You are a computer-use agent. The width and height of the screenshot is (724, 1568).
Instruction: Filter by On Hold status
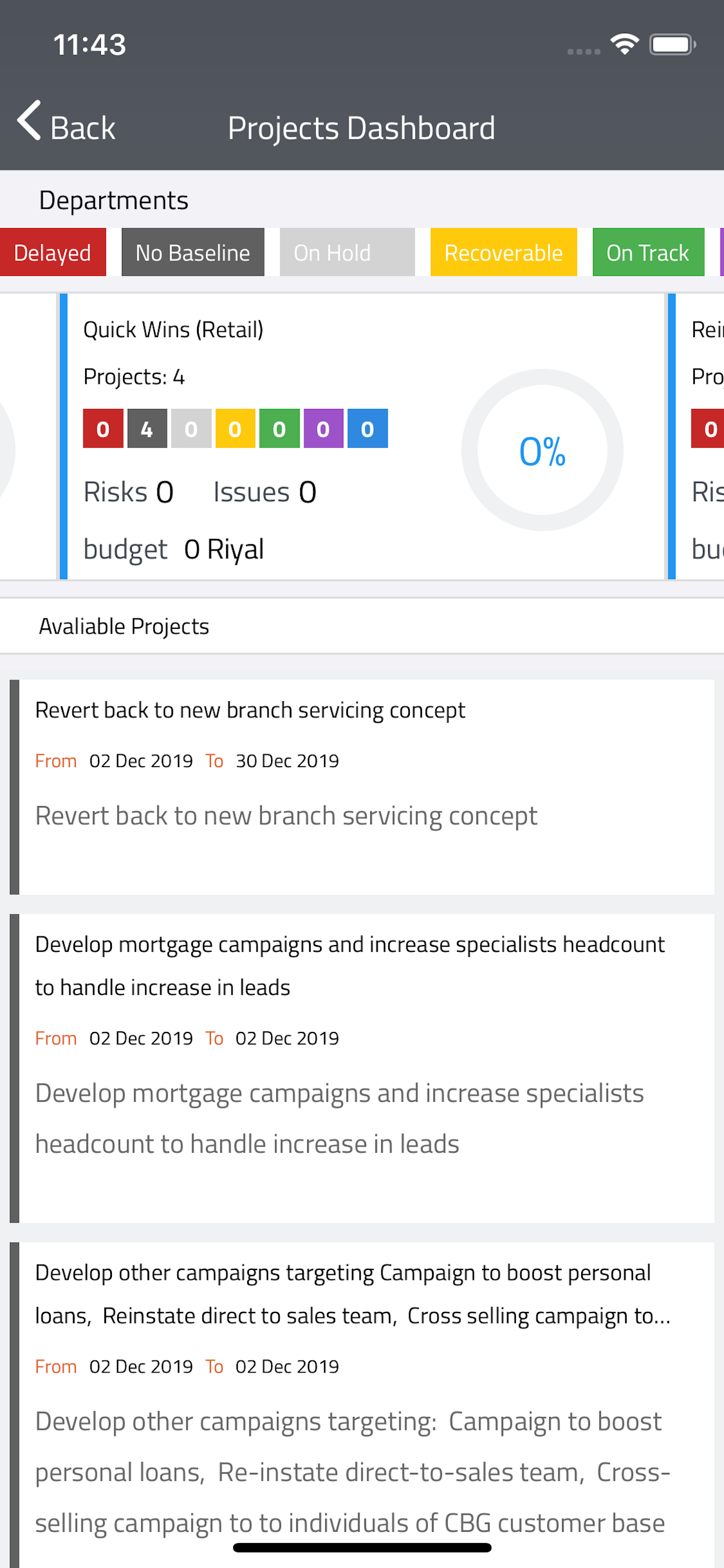tap(347, 252)
